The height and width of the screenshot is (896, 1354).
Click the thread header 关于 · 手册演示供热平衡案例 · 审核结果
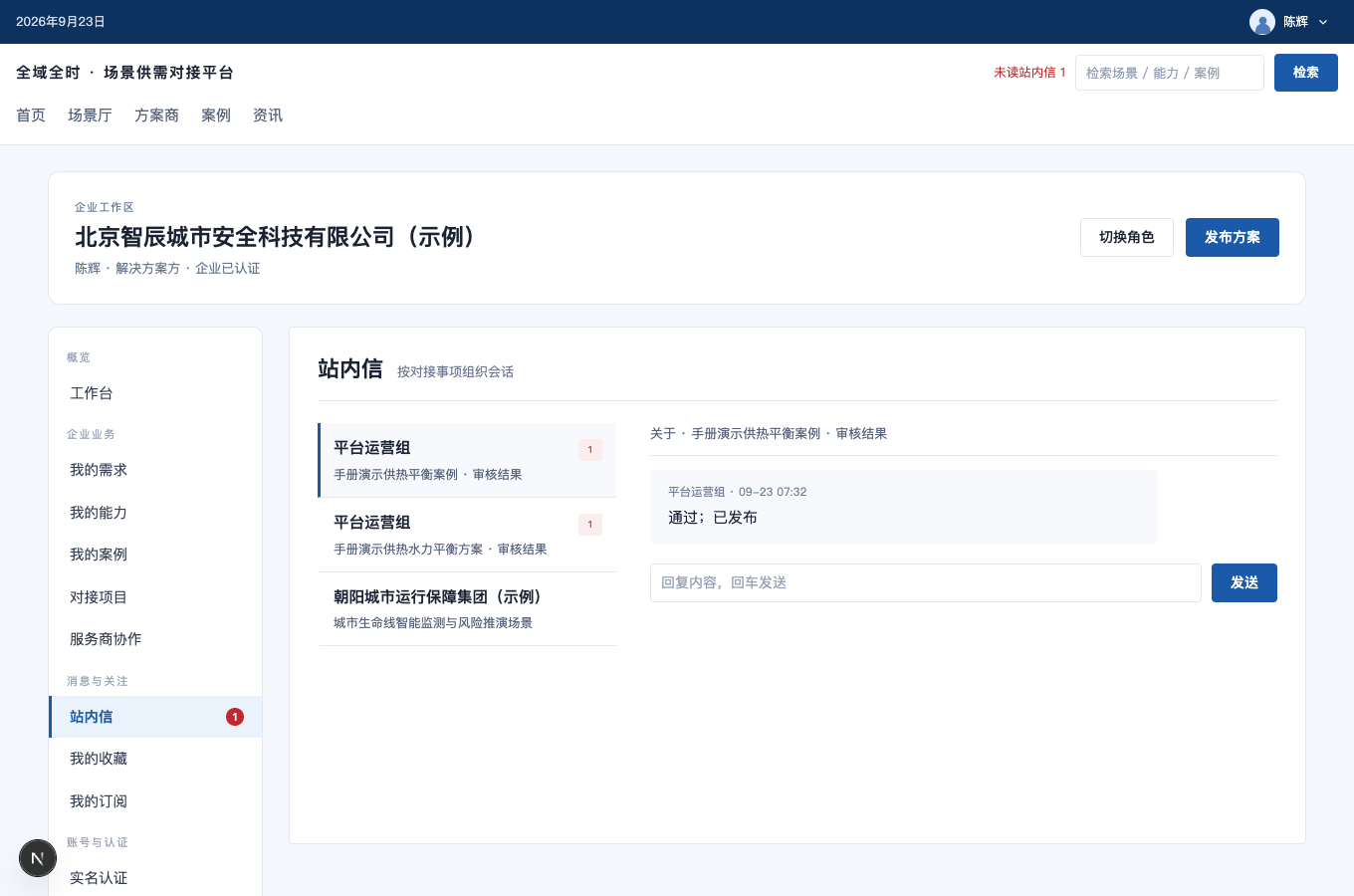[769, 434]
